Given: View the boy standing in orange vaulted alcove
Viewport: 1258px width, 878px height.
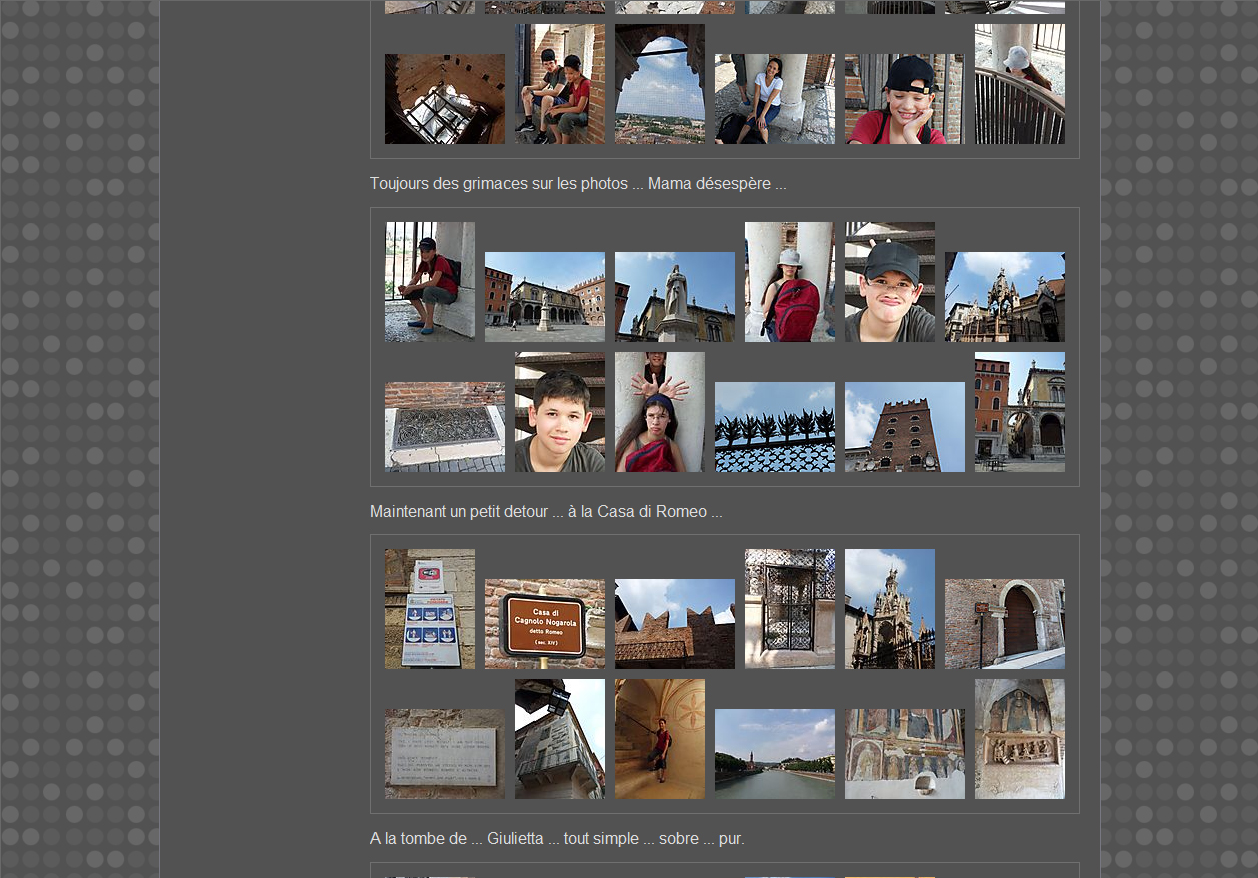Looking at the screenshot, I should click(659, 739).
